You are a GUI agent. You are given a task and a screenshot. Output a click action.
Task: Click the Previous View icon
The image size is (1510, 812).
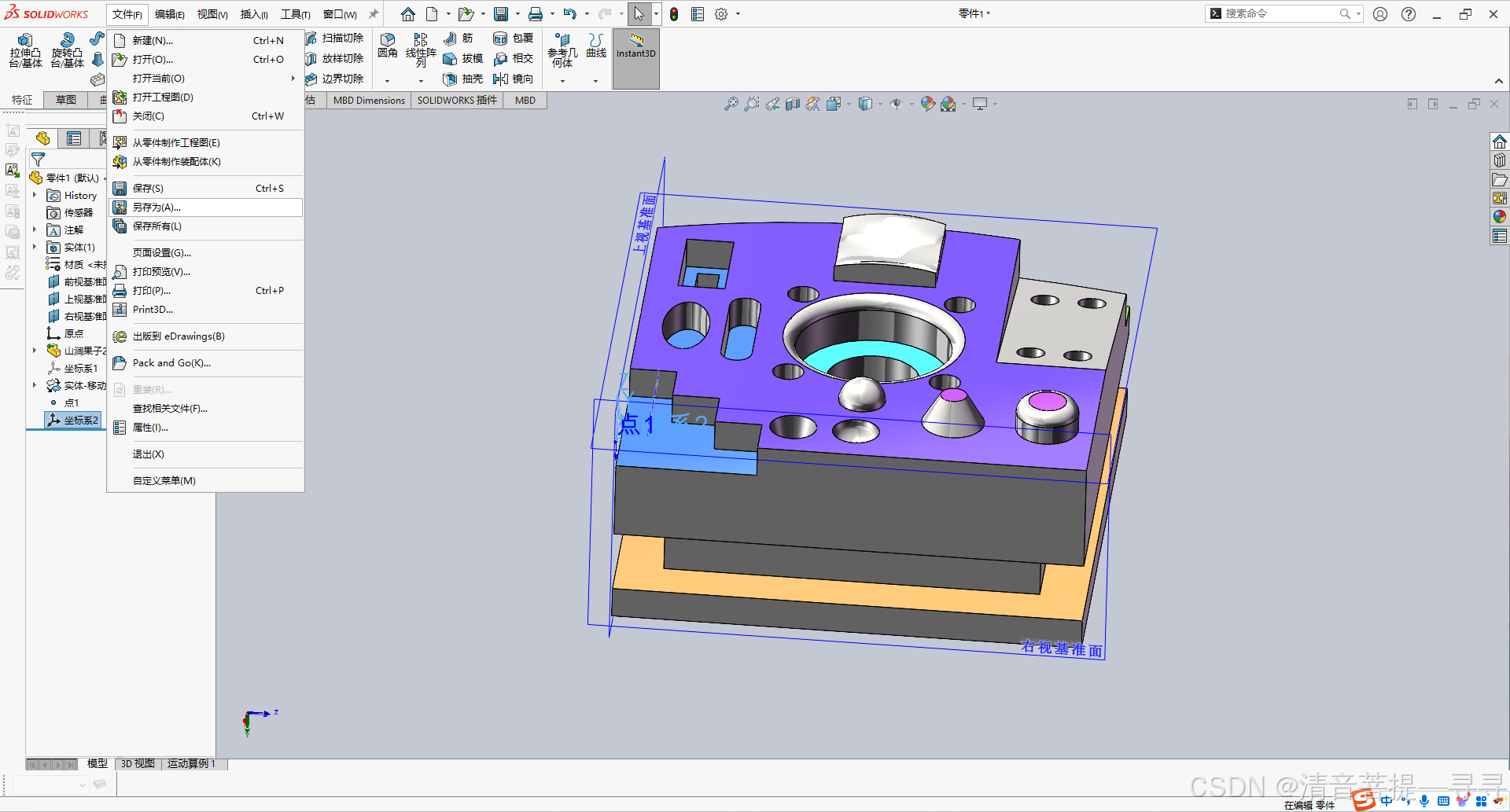(x=772, y=104)
